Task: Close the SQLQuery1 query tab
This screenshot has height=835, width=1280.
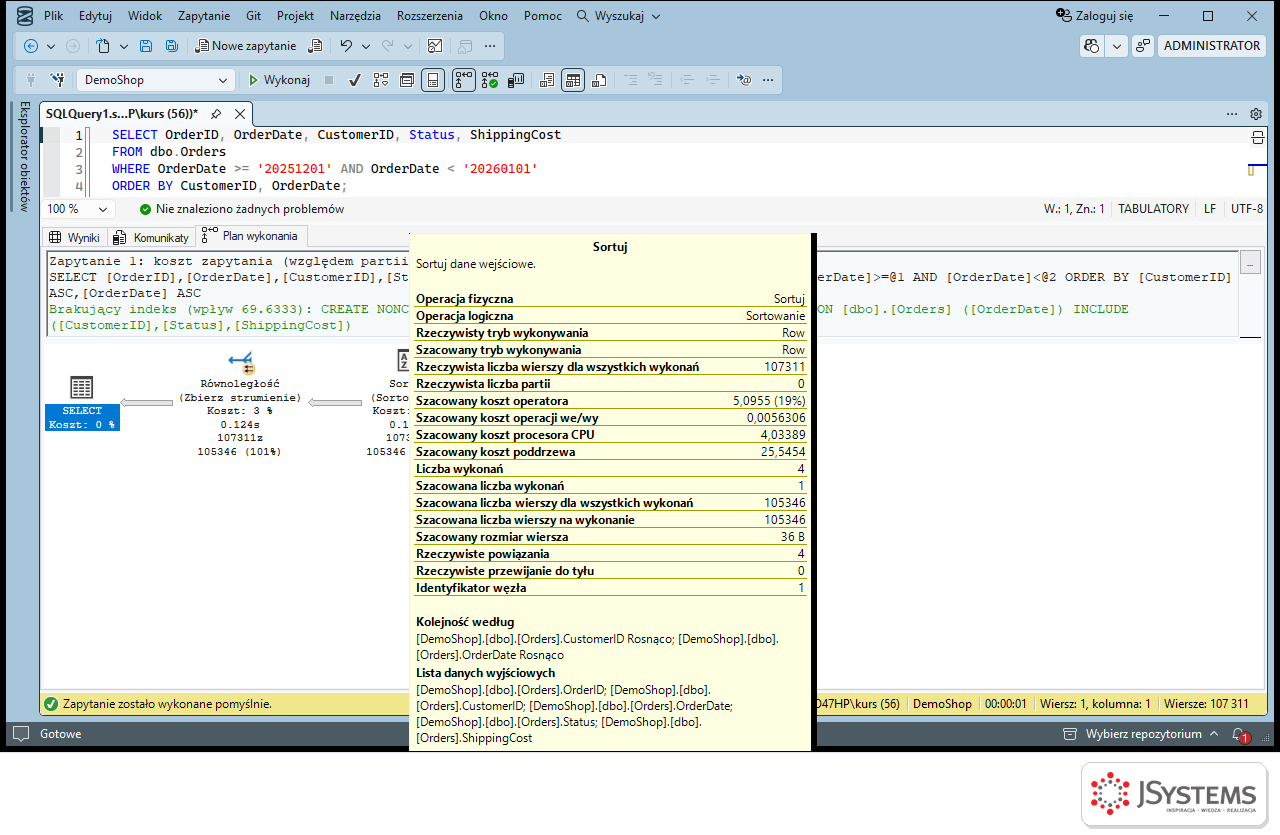Action: click(238, 114)
